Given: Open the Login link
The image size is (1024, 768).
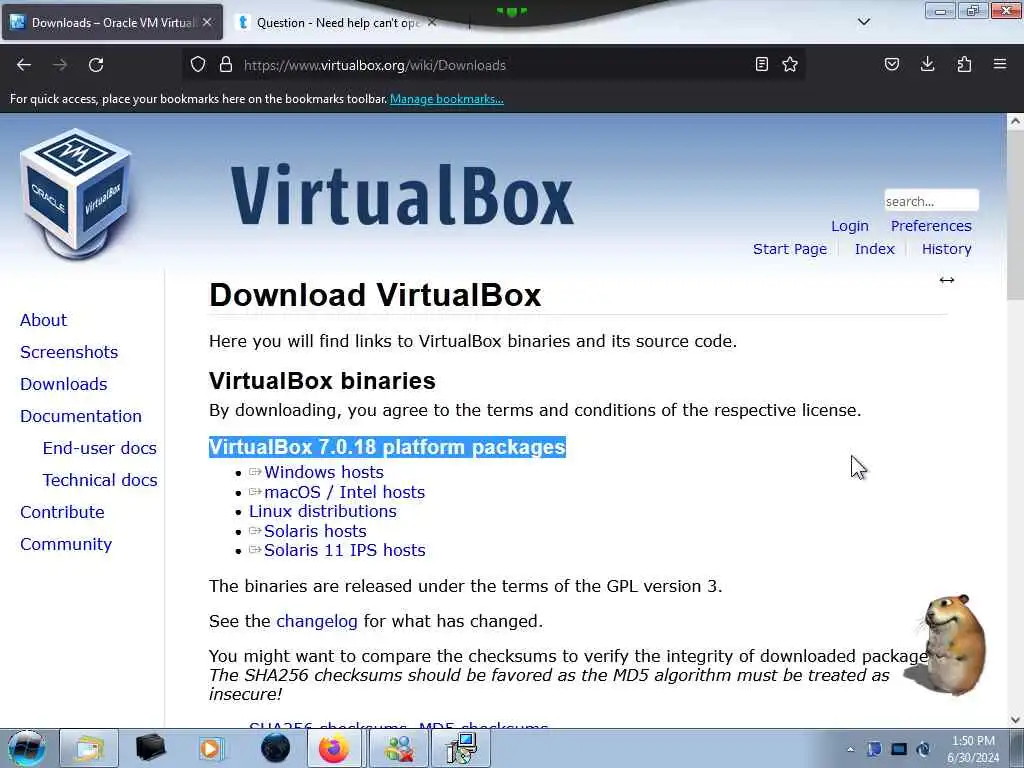Looking at the screenshot, I should (x=850, y=226).
